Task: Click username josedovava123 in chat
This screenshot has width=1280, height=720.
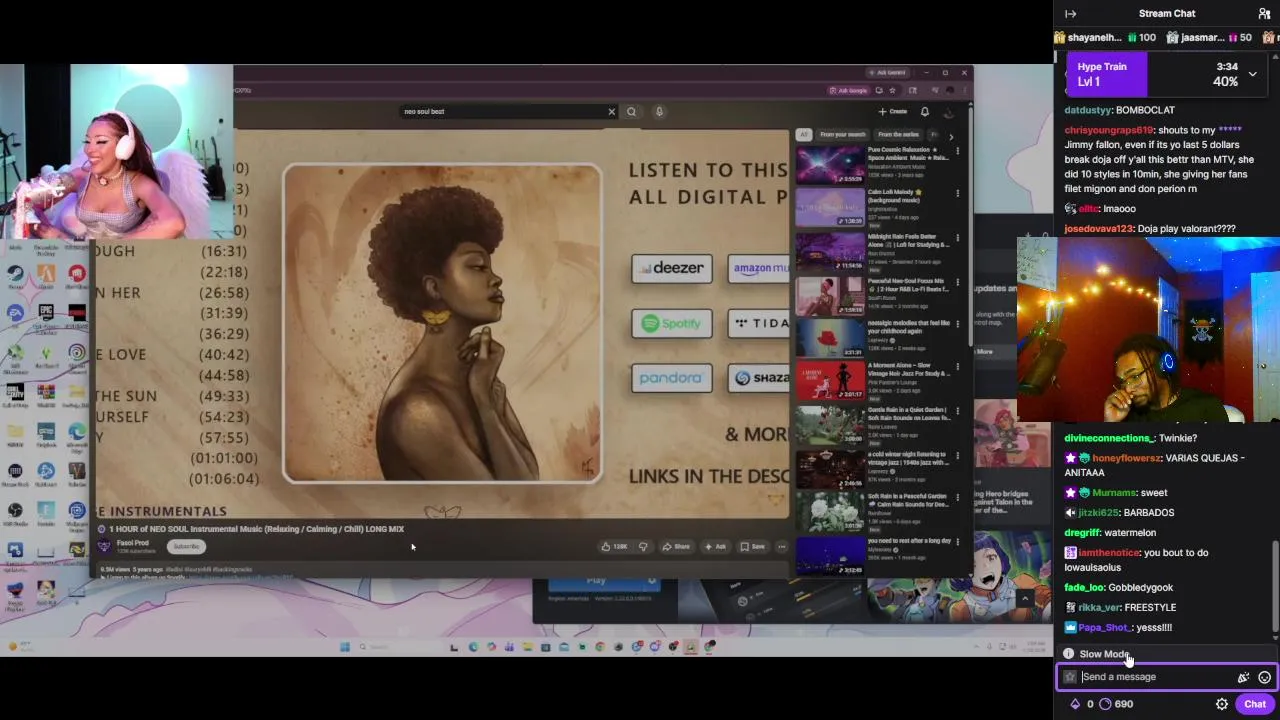Action: pyautogui.click(x=1098, y=229)
